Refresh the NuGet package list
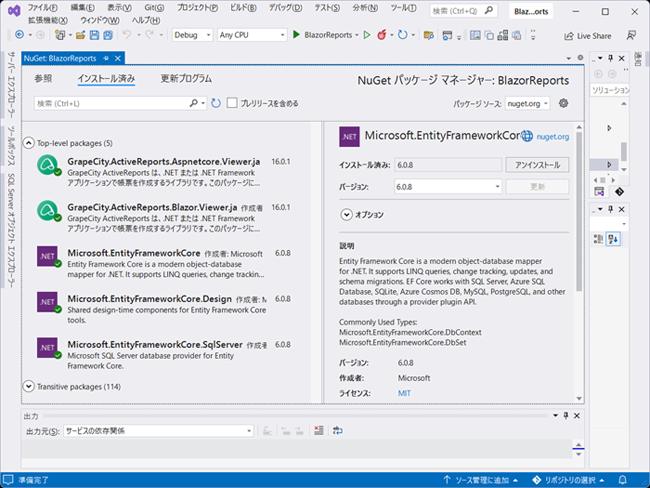This screenshot has height=488, width=650. (216, 103)
